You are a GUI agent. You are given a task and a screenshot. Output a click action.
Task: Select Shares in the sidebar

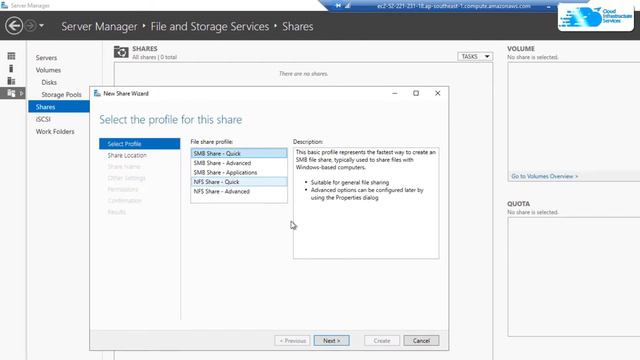pos(59,107)
